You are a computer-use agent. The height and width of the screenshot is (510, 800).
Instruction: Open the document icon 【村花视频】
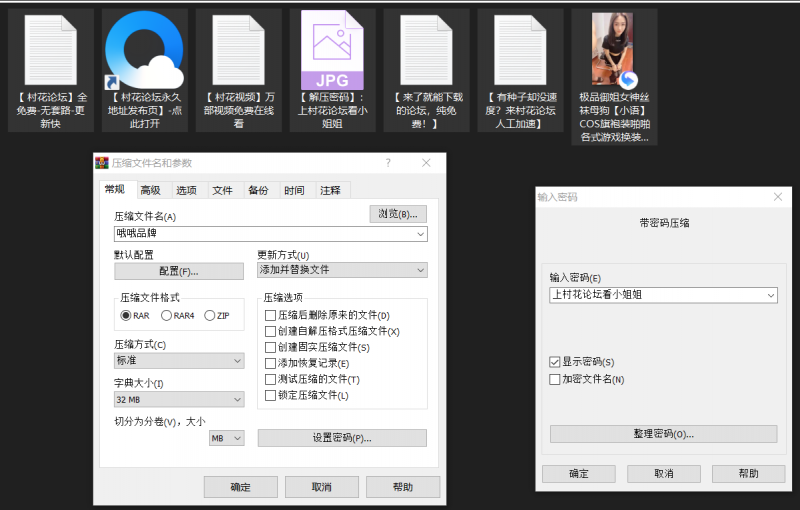coord(238,50)
